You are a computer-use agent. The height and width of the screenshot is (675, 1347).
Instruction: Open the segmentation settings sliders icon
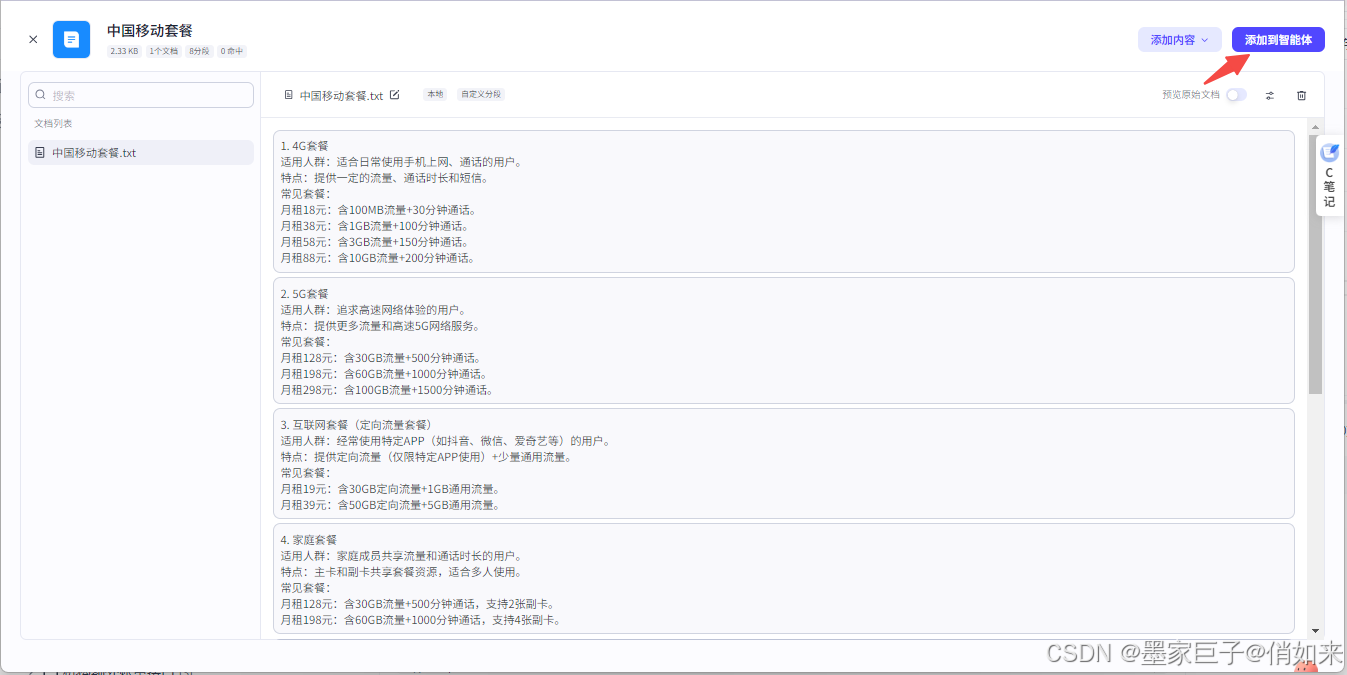1270,95
